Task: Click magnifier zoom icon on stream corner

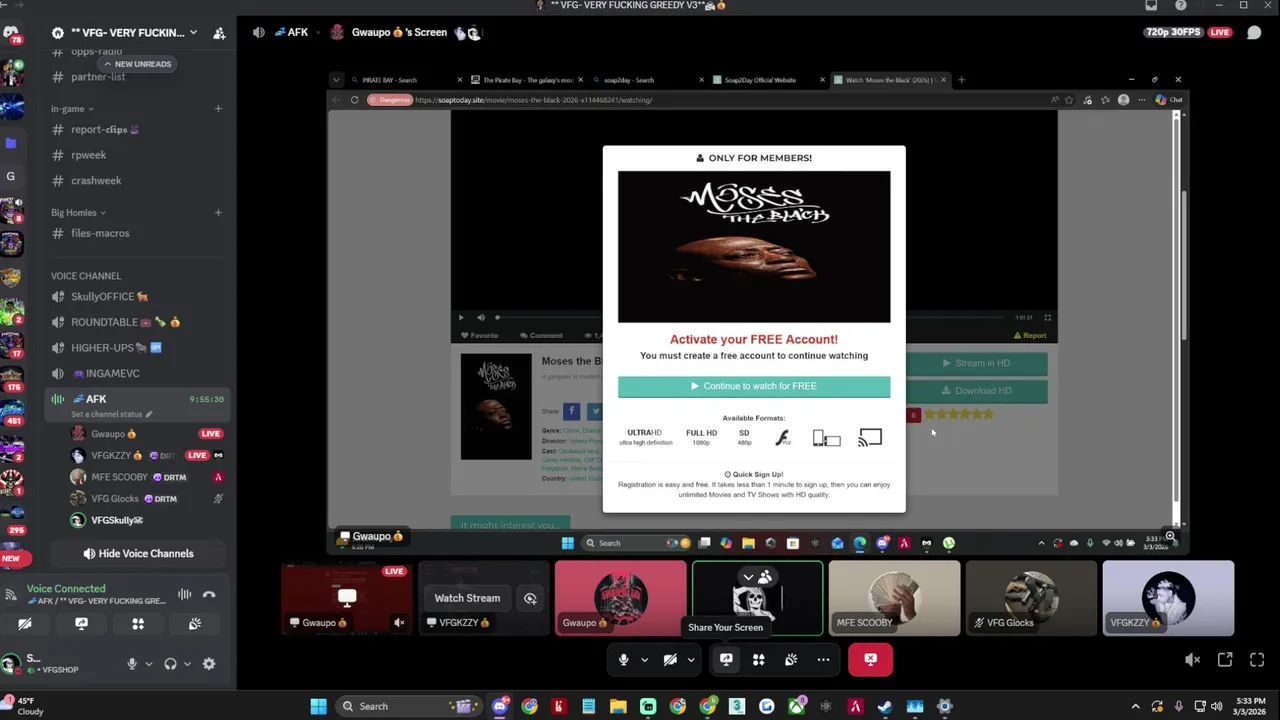Action: point(1170,537)
